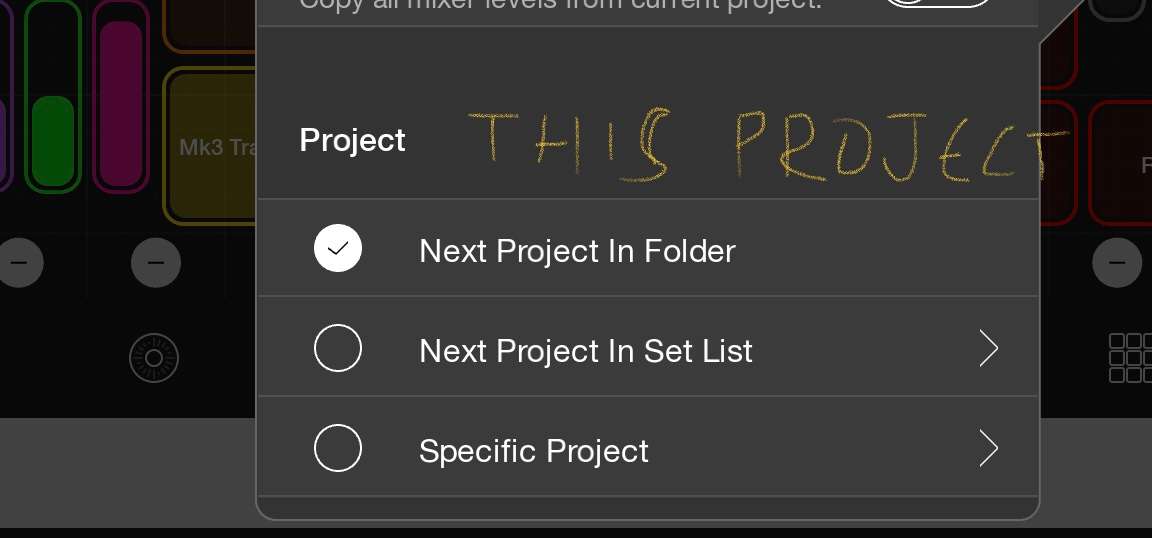This screenshot has height=538, width=1152.
Task: Click the knob dial icon below the faders
Action: click(x=154, y=357)
